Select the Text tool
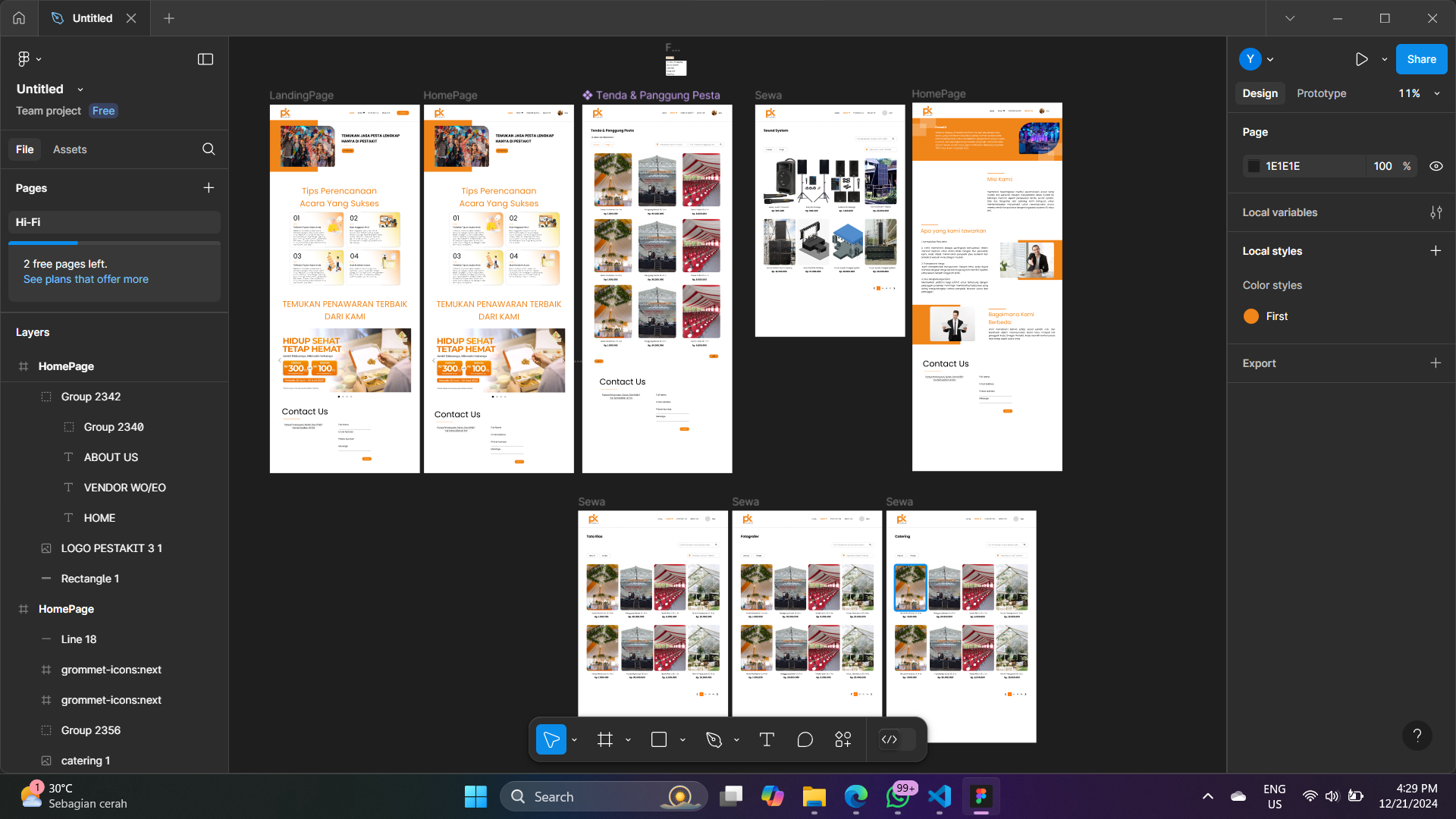Viewport: 1456px width, 819px height. pos(767,739)
